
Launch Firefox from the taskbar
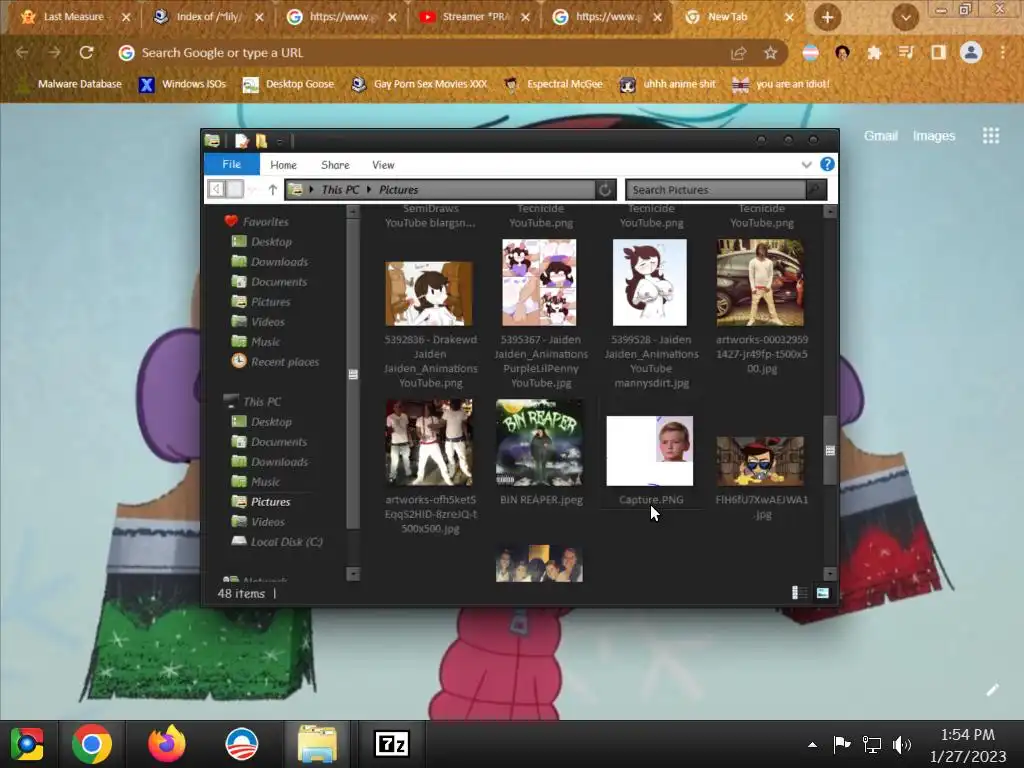(x=167, y=744)
